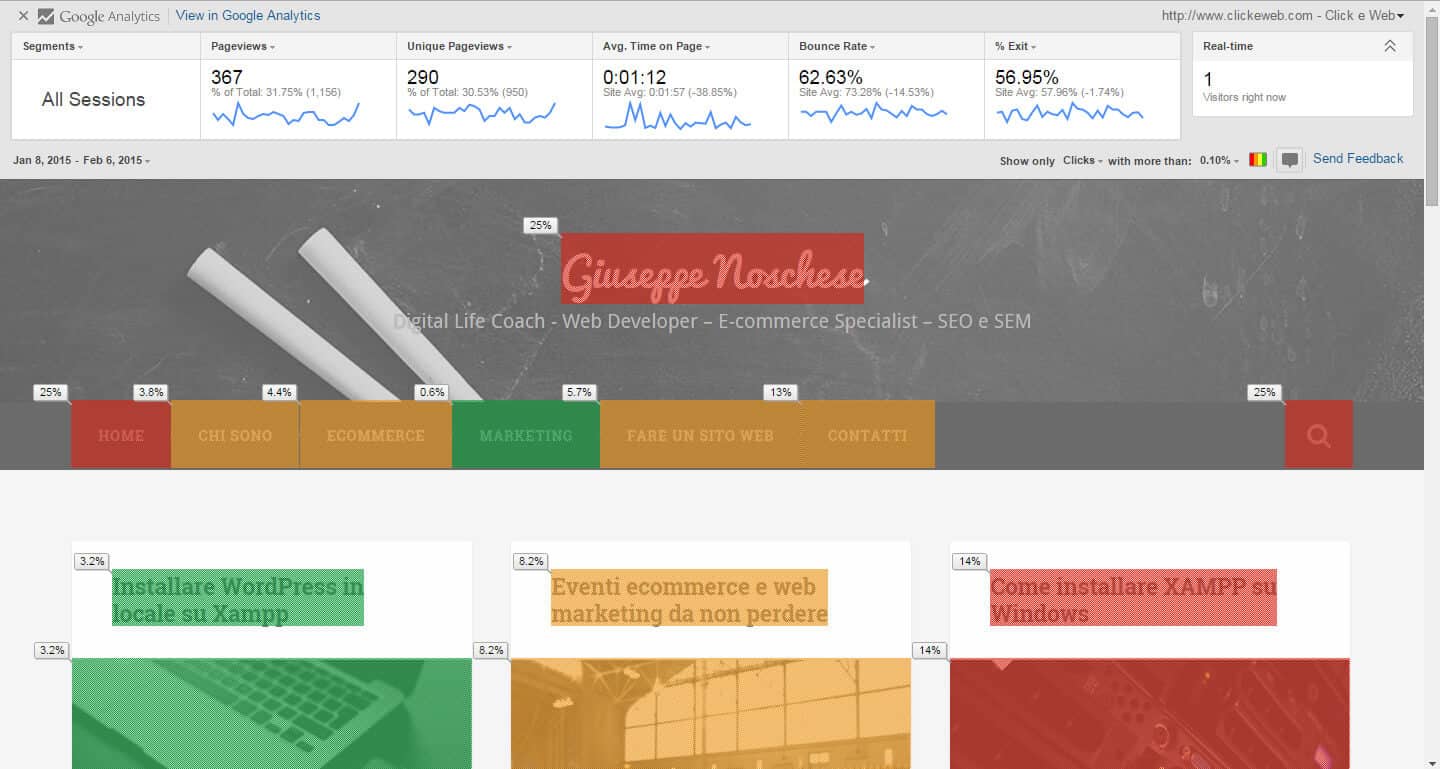Open the CONTATTI menu item
This screenshot has width=1440, height=769.
click(868, 435)
